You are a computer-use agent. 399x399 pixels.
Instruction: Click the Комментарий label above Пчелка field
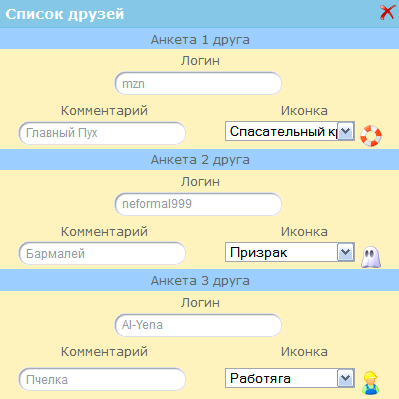click(104, 352)
